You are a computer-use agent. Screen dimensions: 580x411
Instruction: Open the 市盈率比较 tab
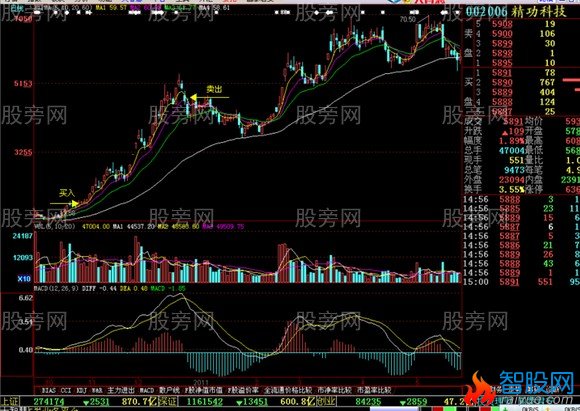[373, 390]
